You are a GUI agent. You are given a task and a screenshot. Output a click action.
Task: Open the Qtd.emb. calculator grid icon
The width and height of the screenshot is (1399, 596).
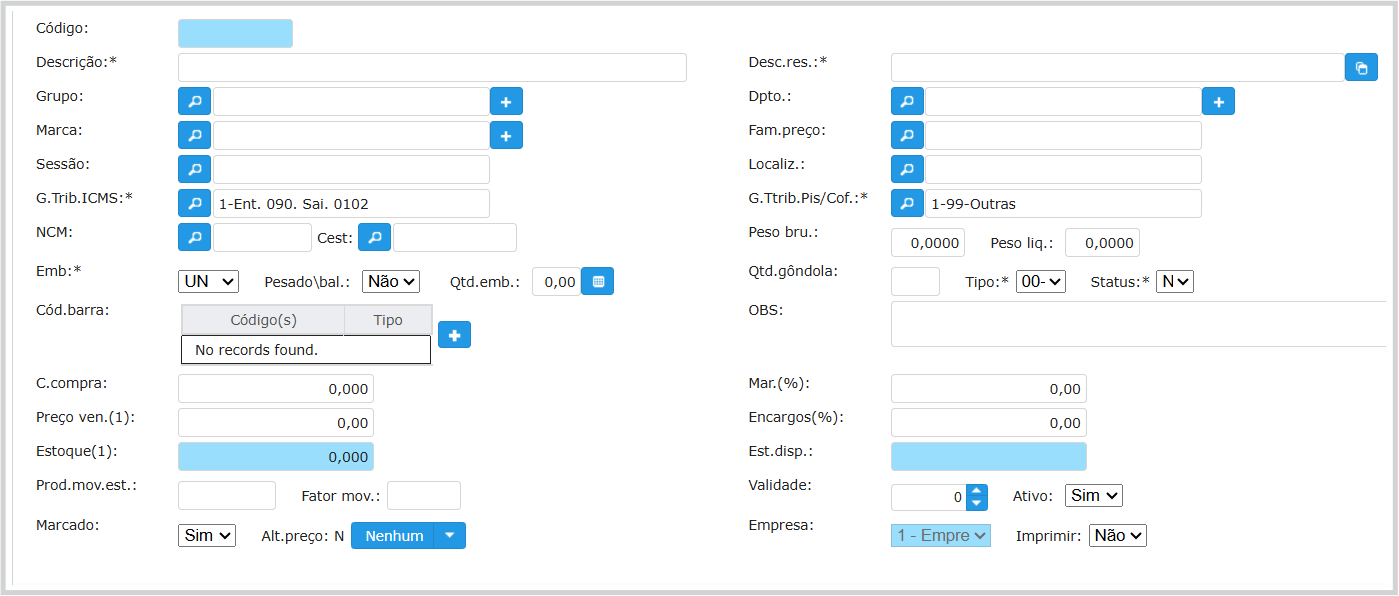598,282
